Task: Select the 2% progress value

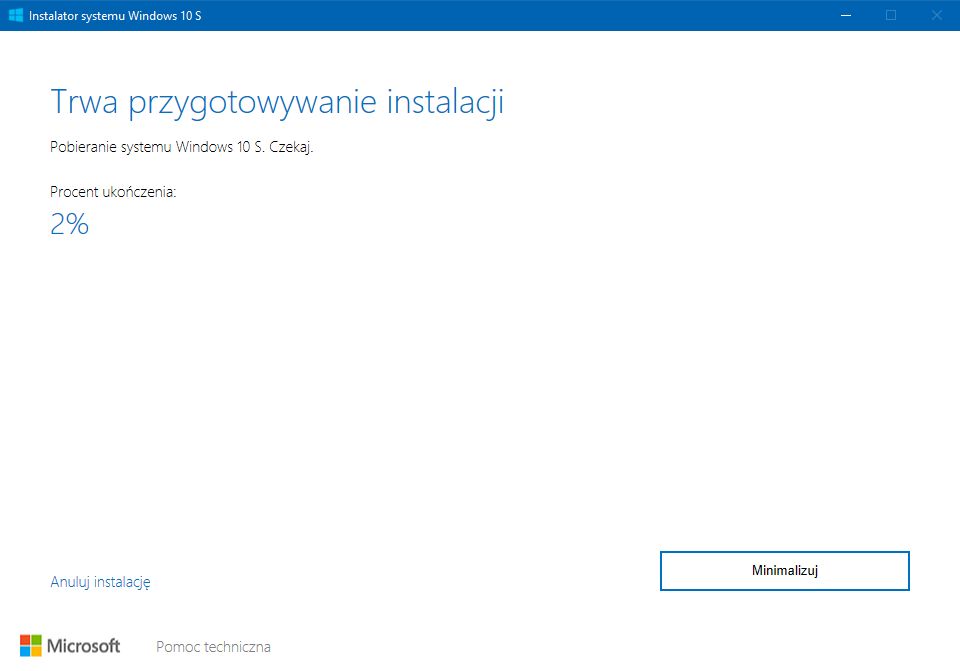Action: (69, 224)
